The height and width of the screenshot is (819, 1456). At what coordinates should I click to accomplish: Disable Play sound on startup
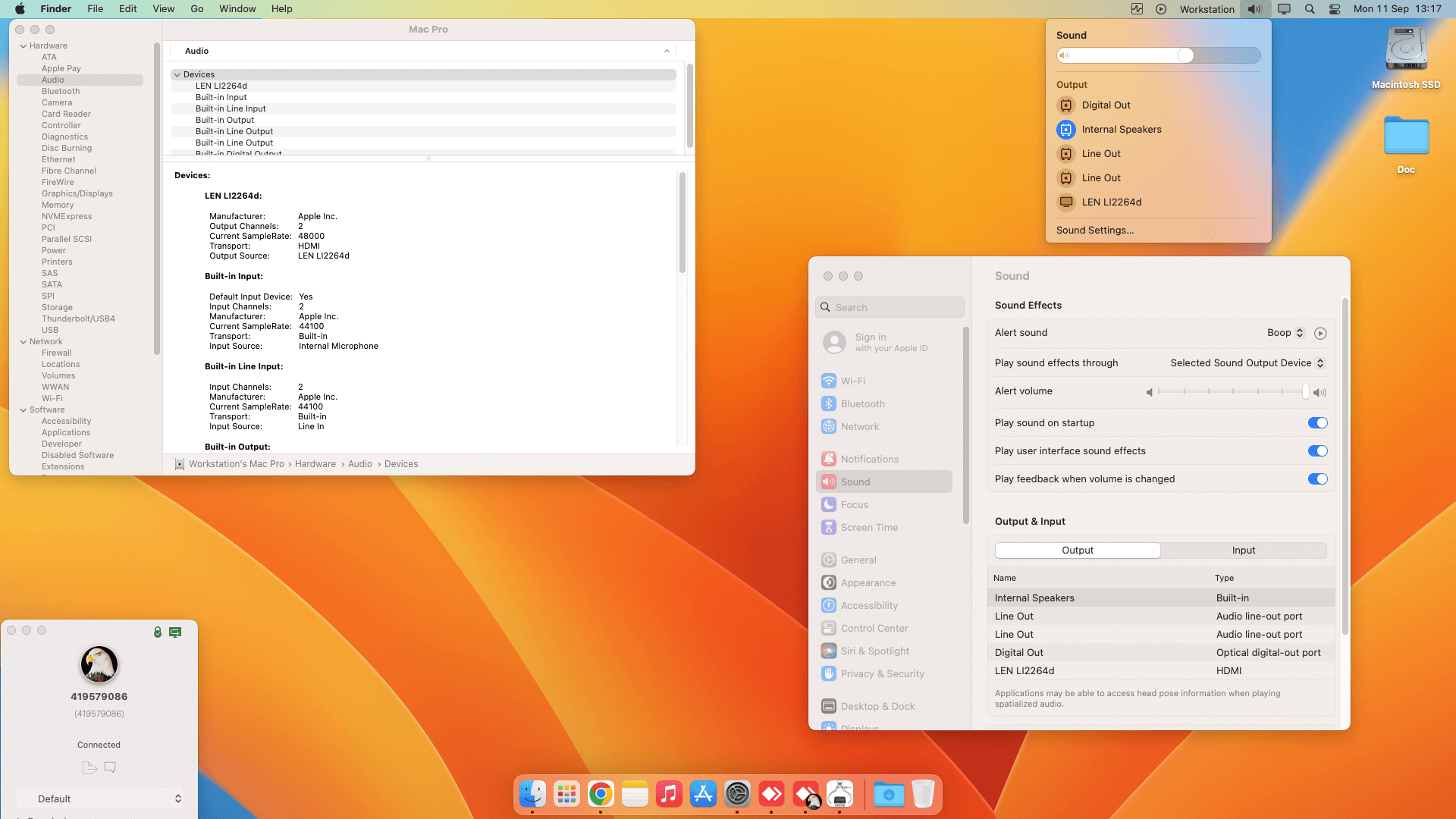point(1317,423)
